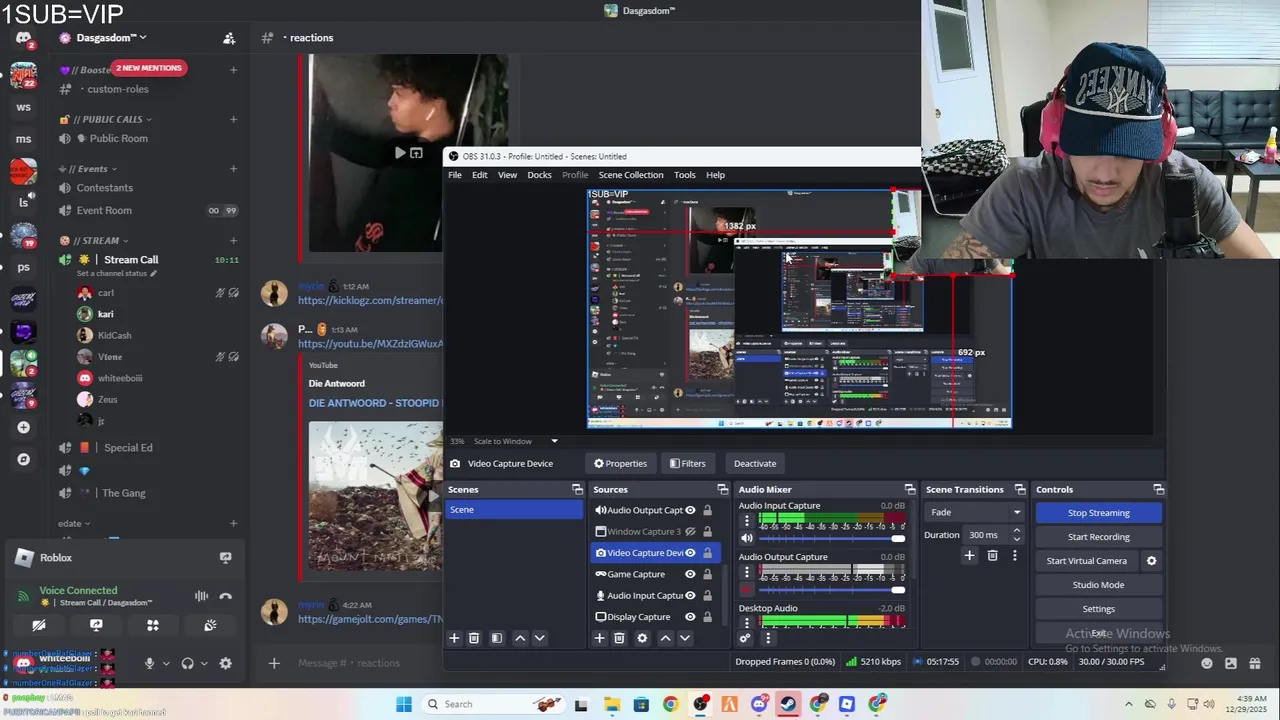
Task: Open OBS View menu
Action: [x=507, y=175]
